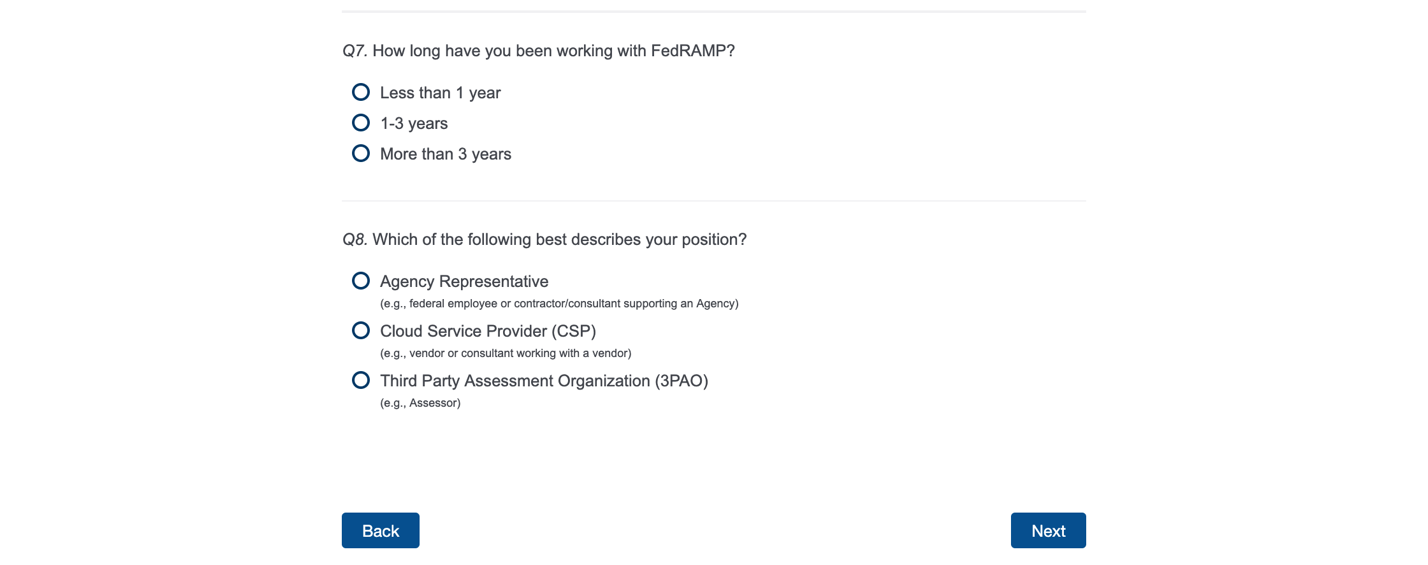Click the 'Less than 1 year' label text
The height and width of the screenshot is (565, 1428).
(x=440, y=93)
